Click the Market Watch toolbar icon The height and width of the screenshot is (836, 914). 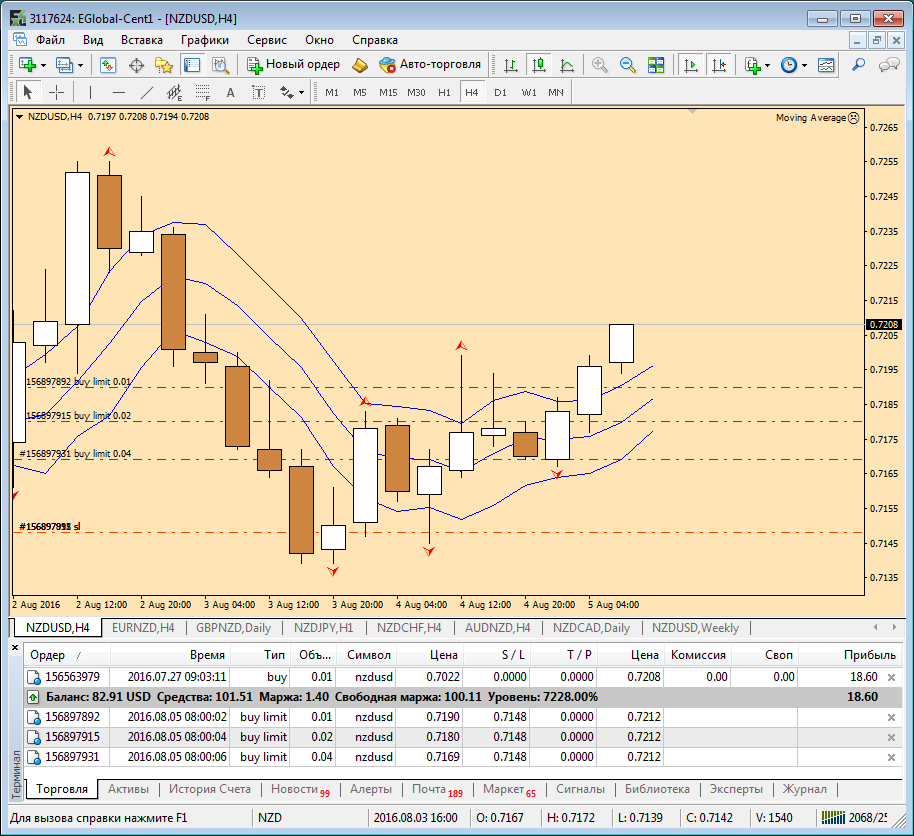[108, 65]
